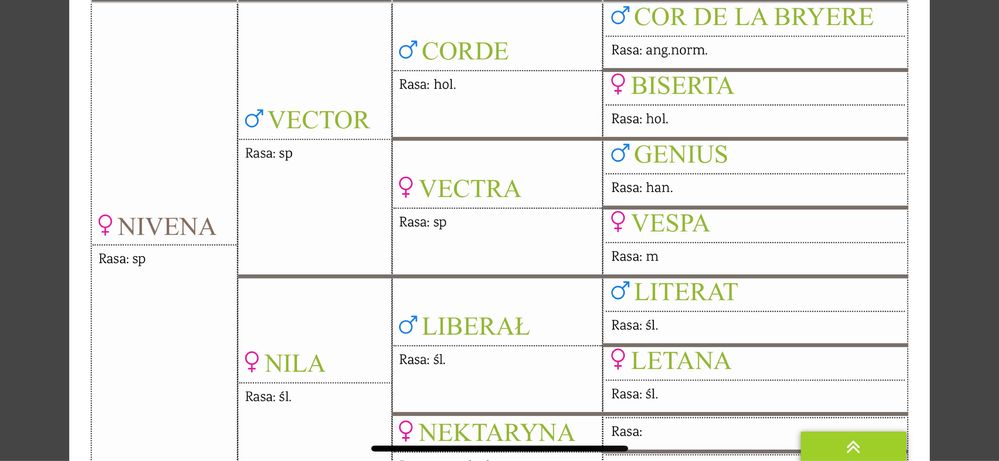Click the female symbol beside BISERTA
999x461 pixels.
[x=618, y=84]
